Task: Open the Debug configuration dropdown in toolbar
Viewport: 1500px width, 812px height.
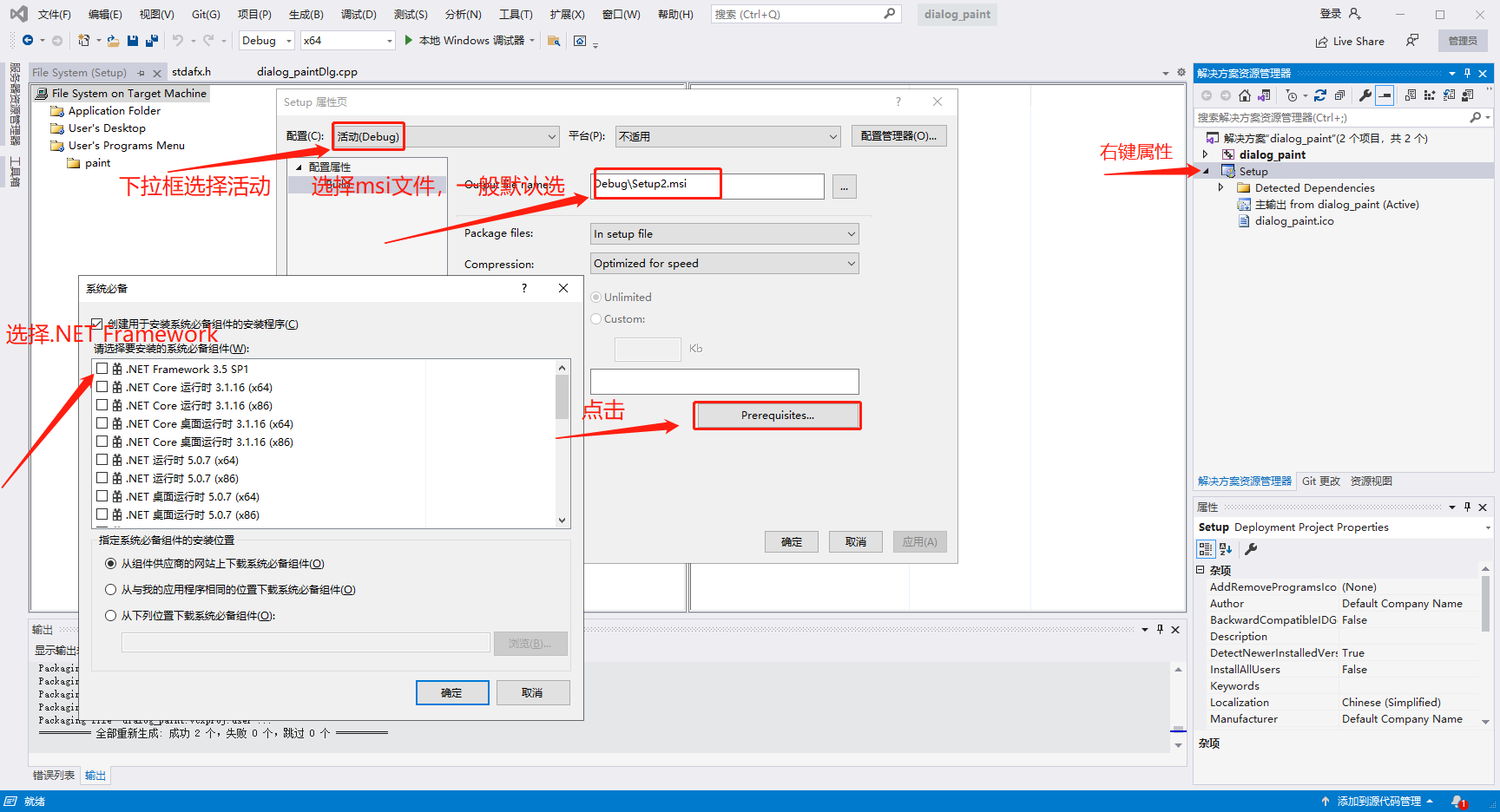Action: pos(267,41)
